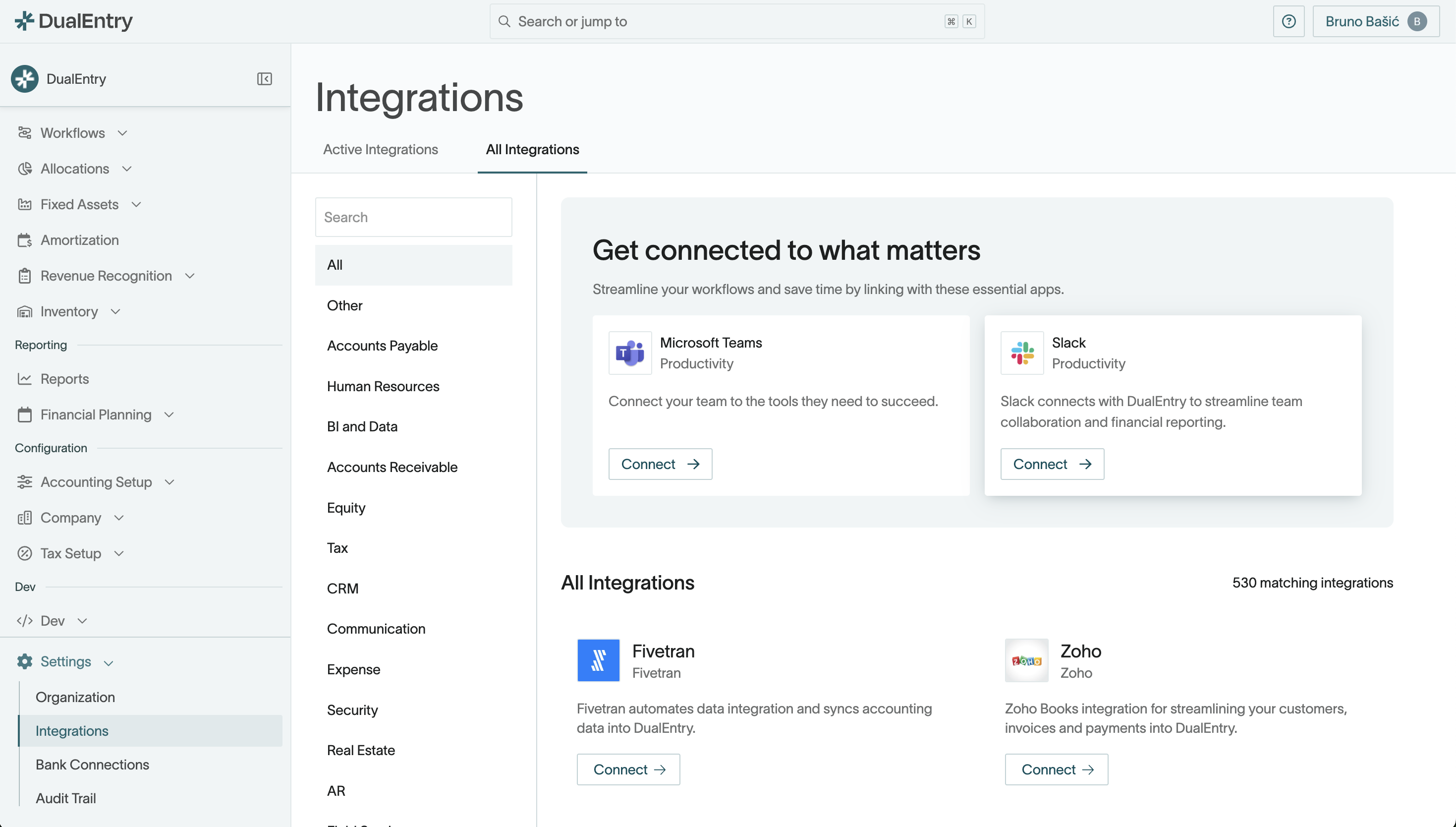Screen dimensions: 1456x827
Task: Click the Slack logo icon
Action: pyautogui.click(x=1022, y=353)
